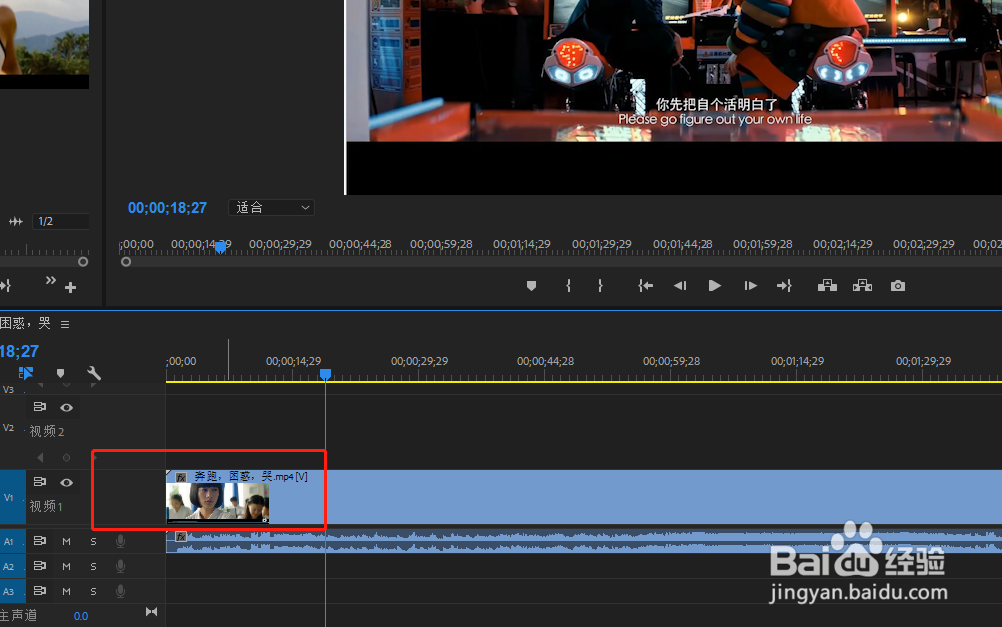Go to In point
This screenshot has height=627, width=1002.
click(645, 286)
